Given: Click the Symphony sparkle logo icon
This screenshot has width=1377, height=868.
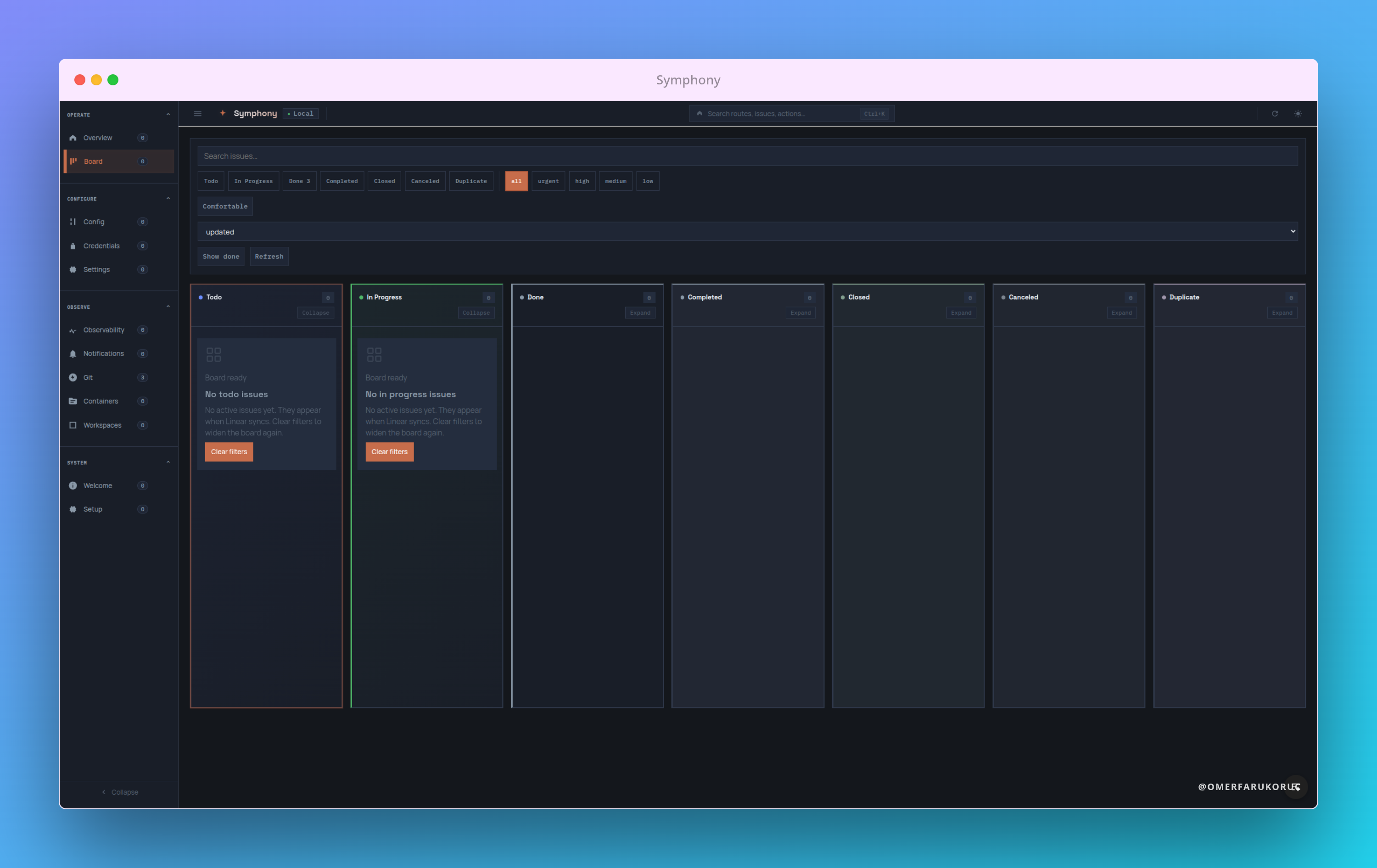Looking at the screenshot, I should pyautogui.click(x=223, y=113).
